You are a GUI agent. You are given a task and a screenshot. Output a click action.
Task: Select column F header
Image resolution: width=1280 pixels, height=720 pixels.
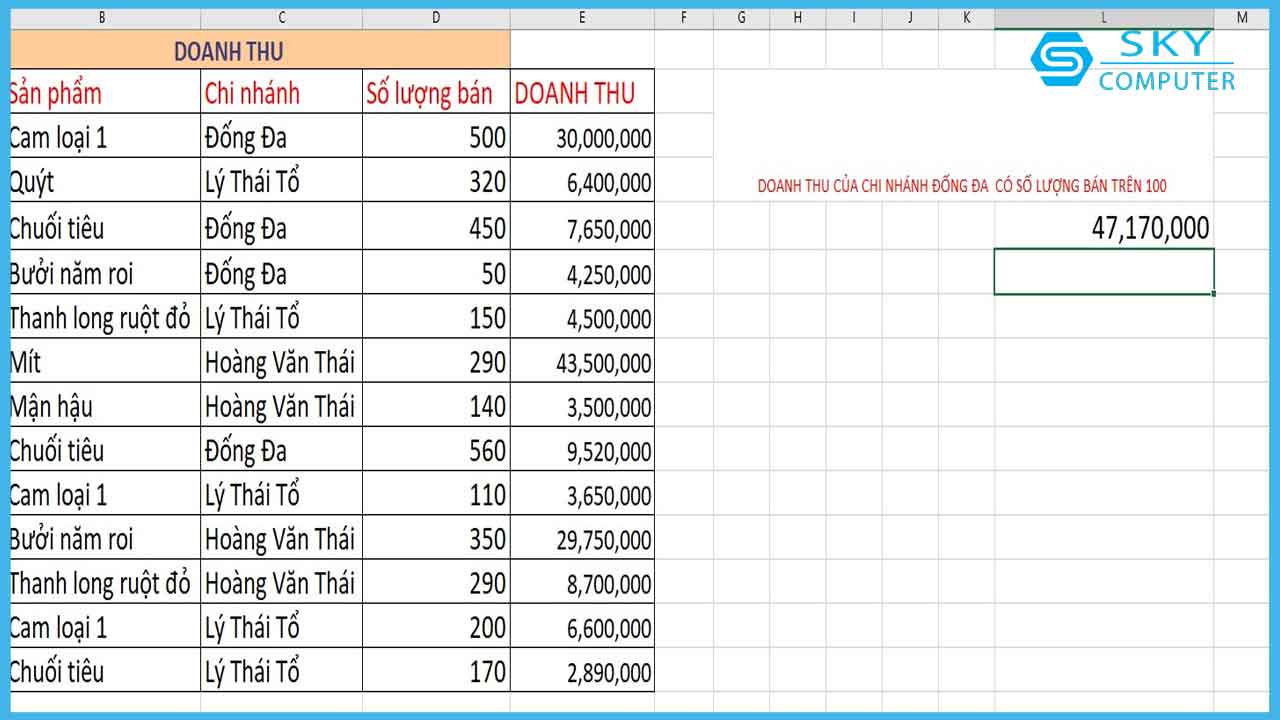pos(684,17)
